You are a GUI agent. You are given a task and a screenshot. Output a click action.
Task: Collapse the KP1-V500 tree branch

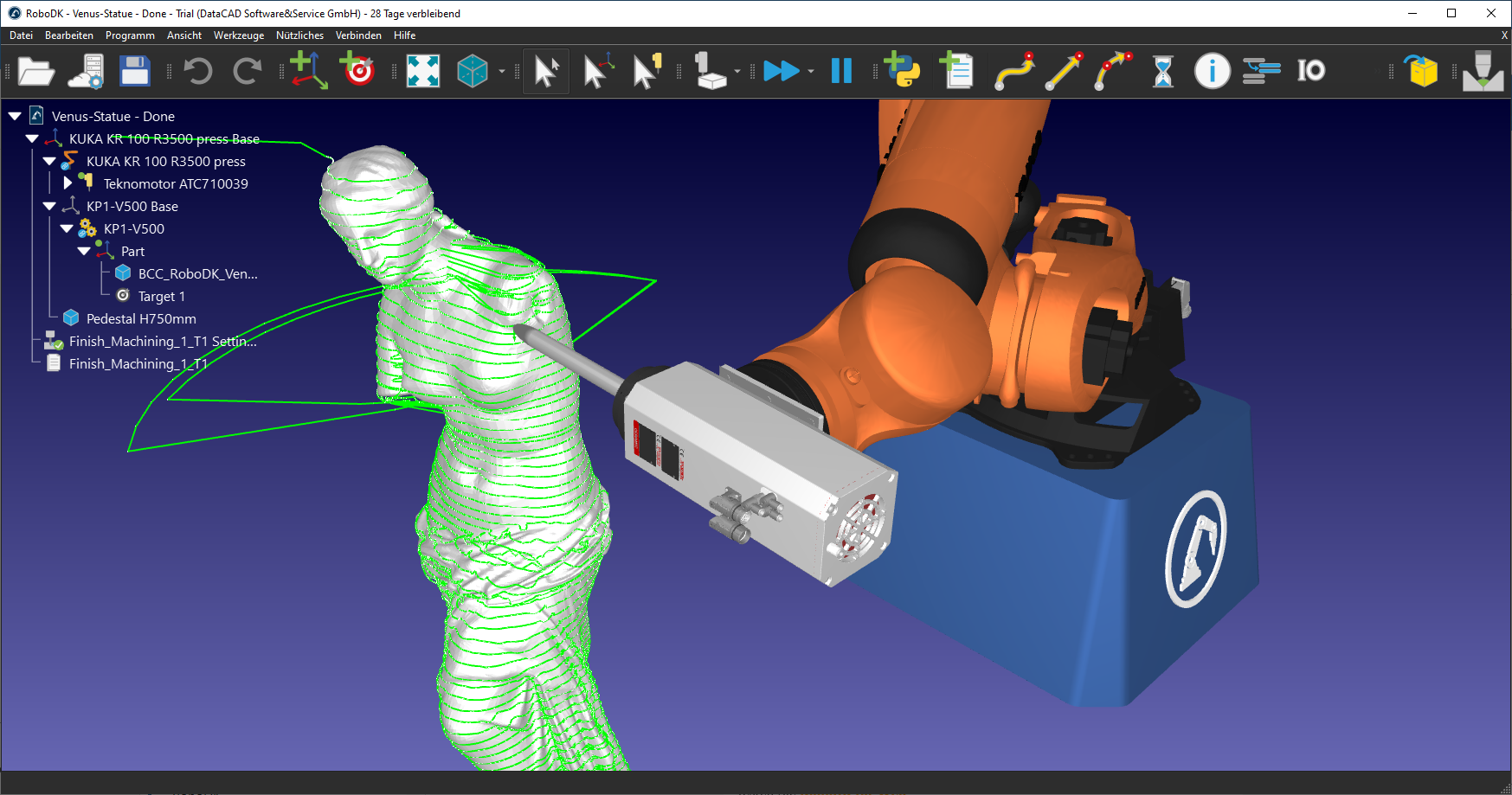coord(67,228)
